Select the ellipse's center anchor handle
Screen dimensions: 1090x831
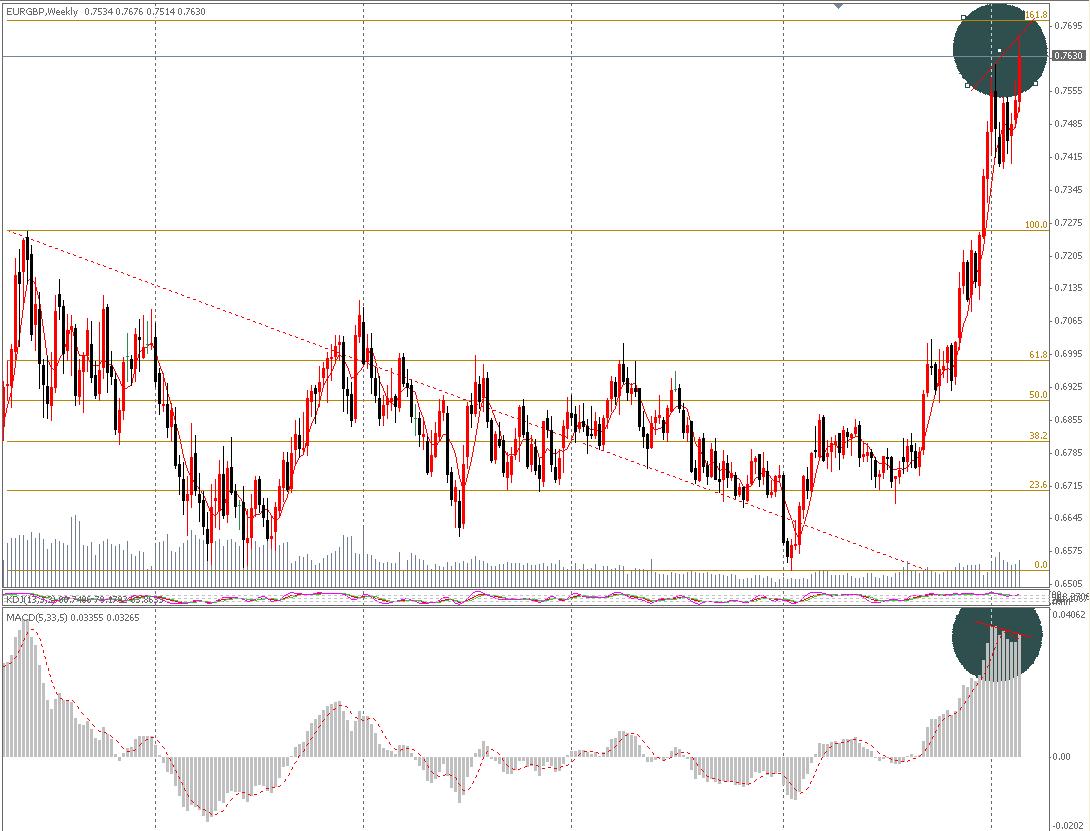tap(1000, 51)
